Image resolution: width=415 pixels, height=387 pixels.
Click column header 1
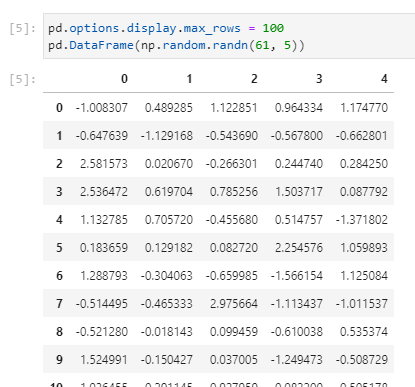[189, 79]
